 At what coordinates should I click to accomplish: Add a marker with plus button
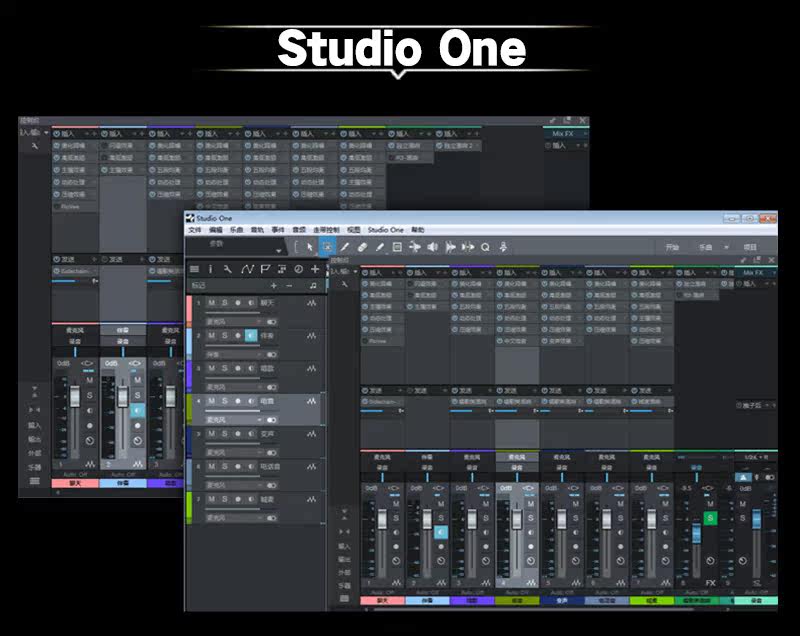coord(273,286)
